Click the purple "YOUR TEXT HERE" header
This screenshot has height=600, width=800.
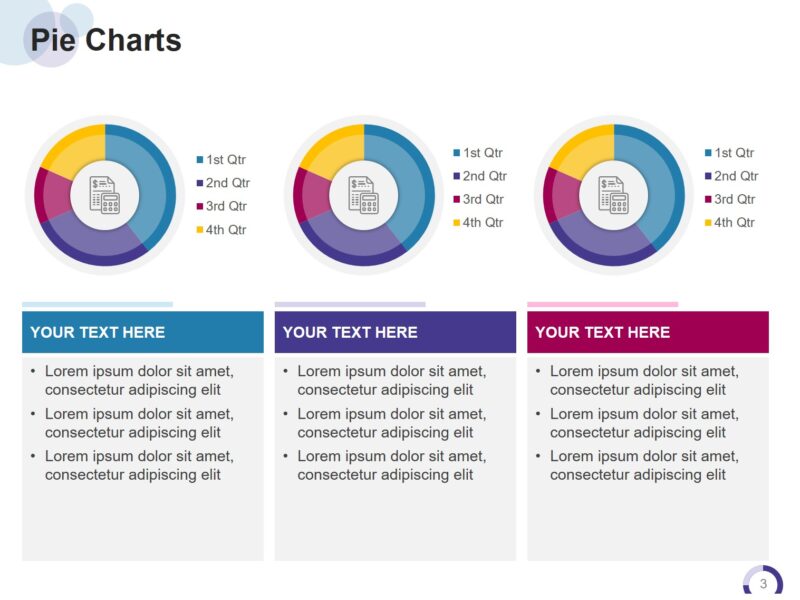click(x=395, y=332)
